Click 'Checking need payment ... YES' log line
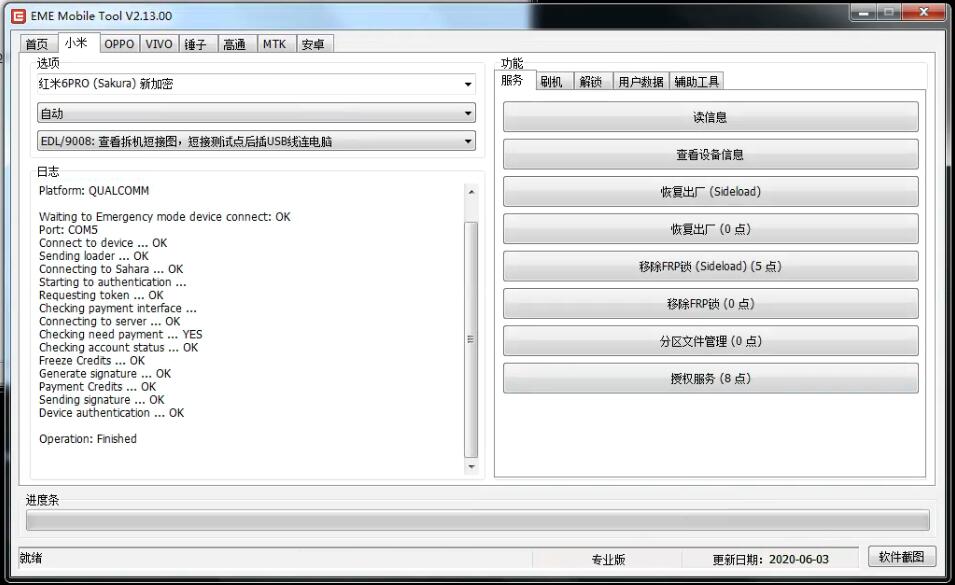The width and height of the screenshot is (955, 585). coord(121,334)
